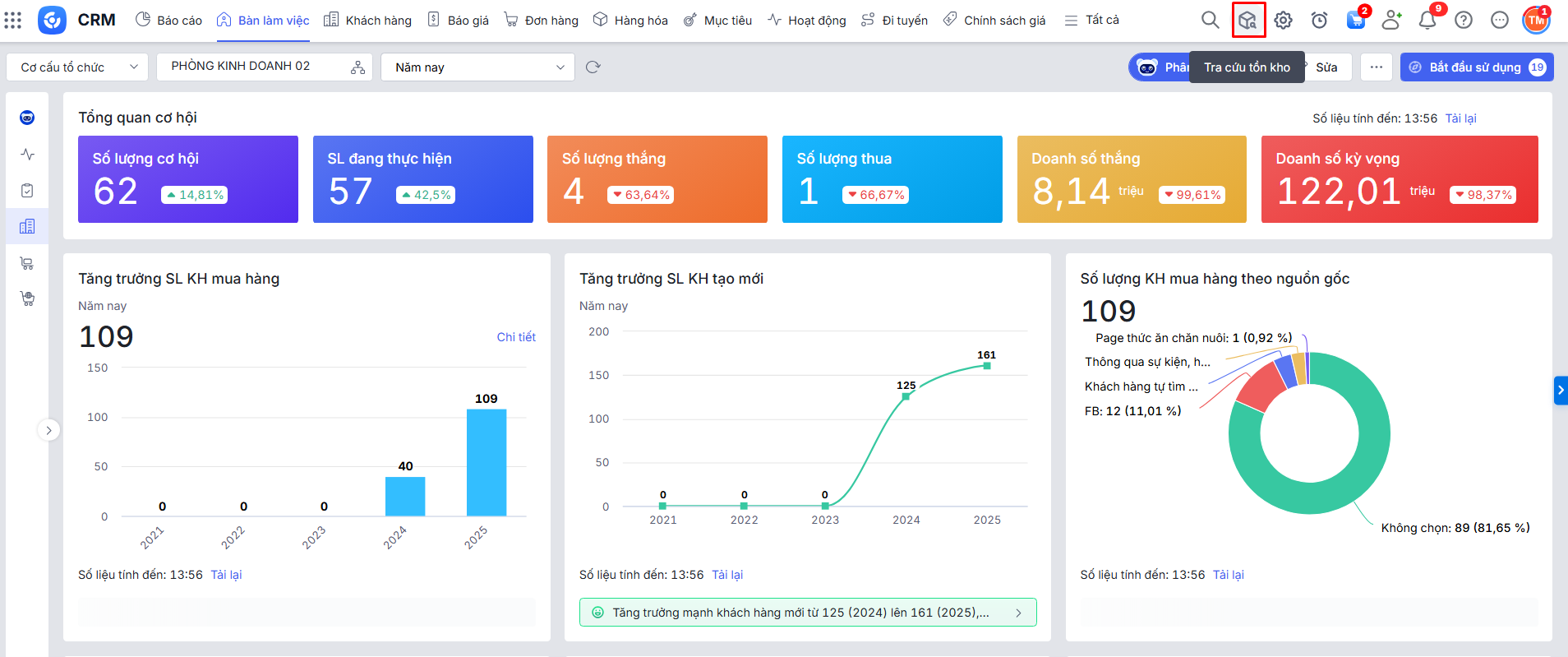Open the inventory lookup icon (Tra cứu tồn kho)
1568x657 pixels.
coord(1247,21)
